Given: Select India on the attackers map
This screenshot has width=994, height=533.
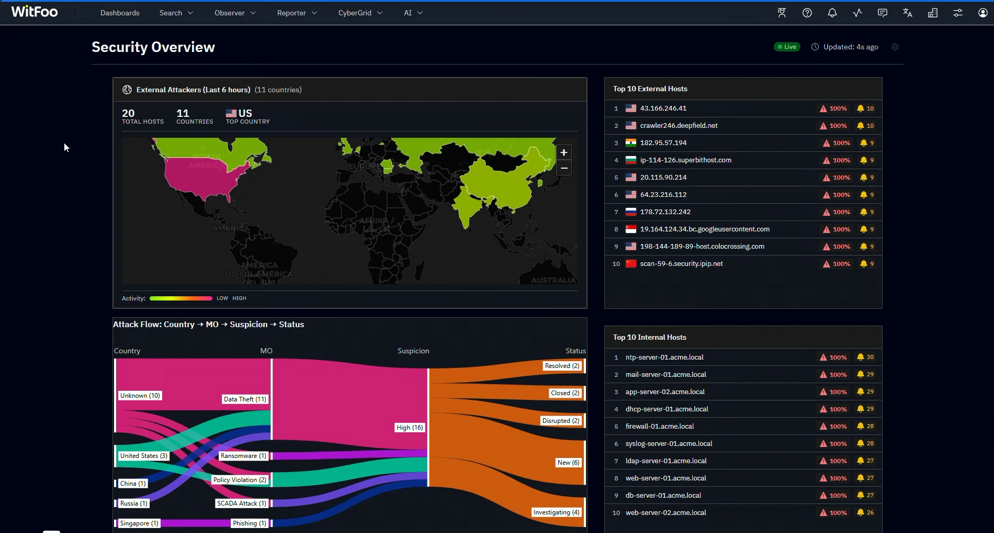Looking at the screenshot, I should pyautogui.click(x=468, y=206).
